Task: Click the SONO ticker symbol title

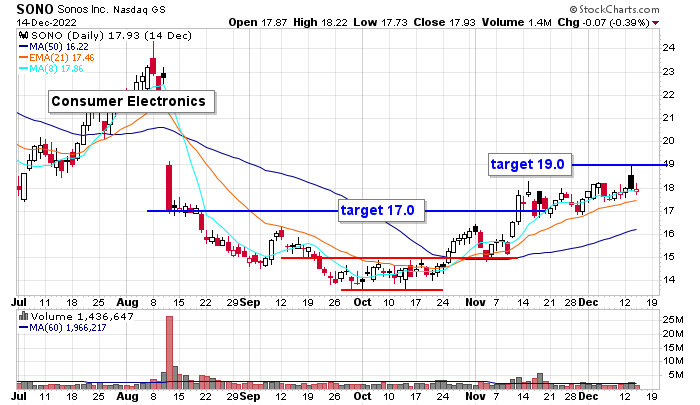Action: 35,9
